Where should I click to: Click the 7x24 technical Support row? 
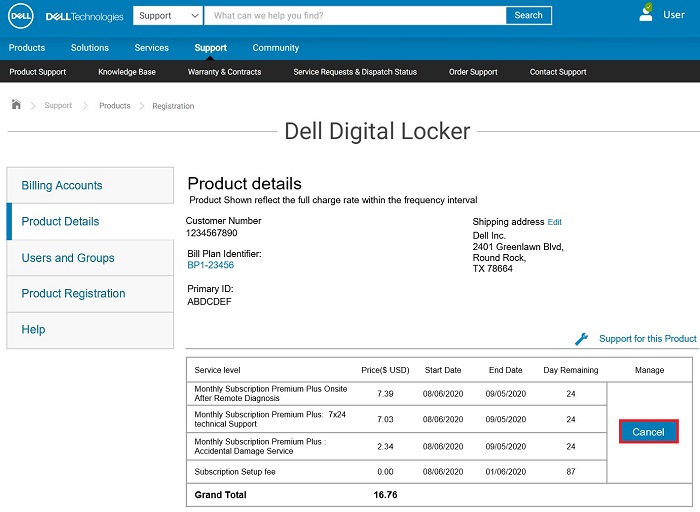[x=396, y=419]
